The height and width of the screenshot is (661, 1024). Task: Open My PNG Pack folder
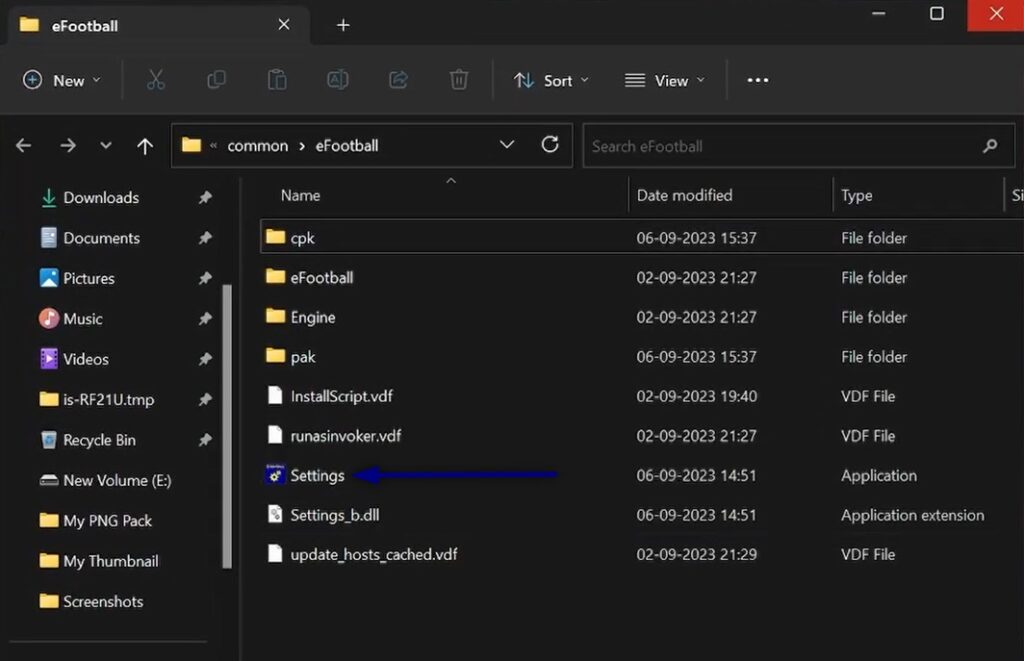pyautogui.click(x=107, y=521)
